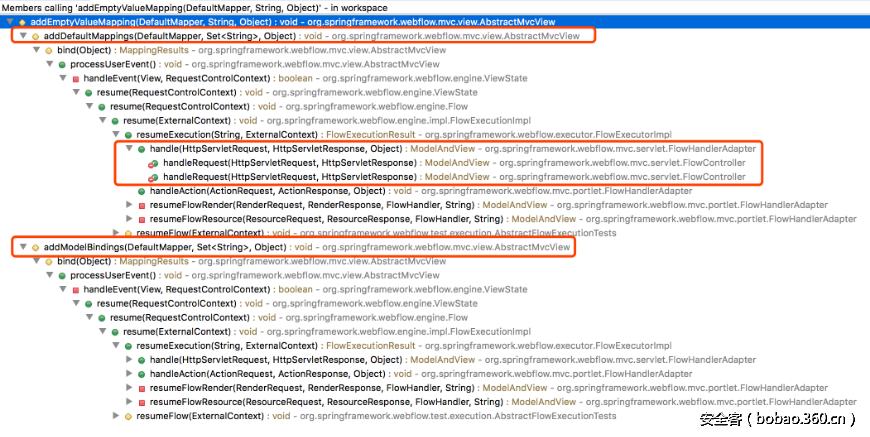
Task: Collapse the first handle(HttpServletRequest) node
Action: (x=128, y=148)
